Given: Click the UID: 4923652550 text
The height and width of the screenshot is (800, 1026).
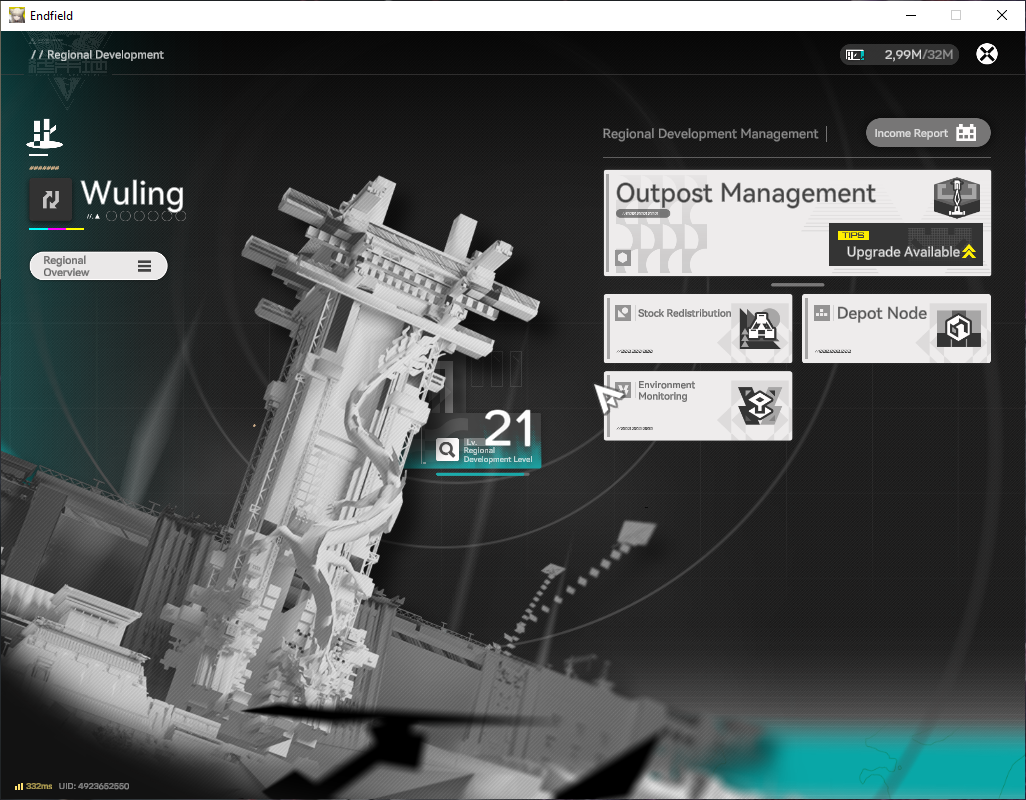Looking at the screenshot, I should pyautogui.click(x=94, y=786).
